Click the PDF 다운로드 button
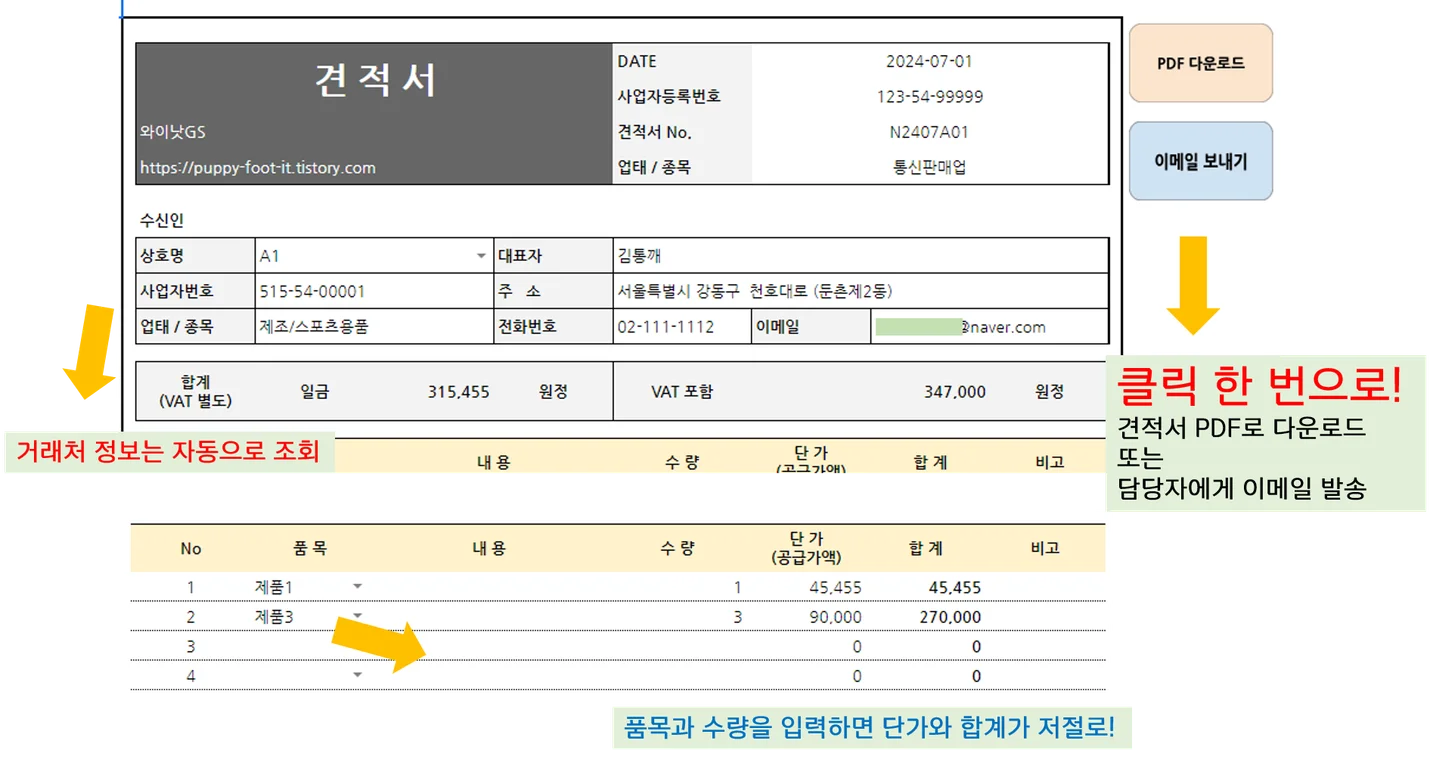Screen dimensions: 1430x758 (x=1200, y=63)
